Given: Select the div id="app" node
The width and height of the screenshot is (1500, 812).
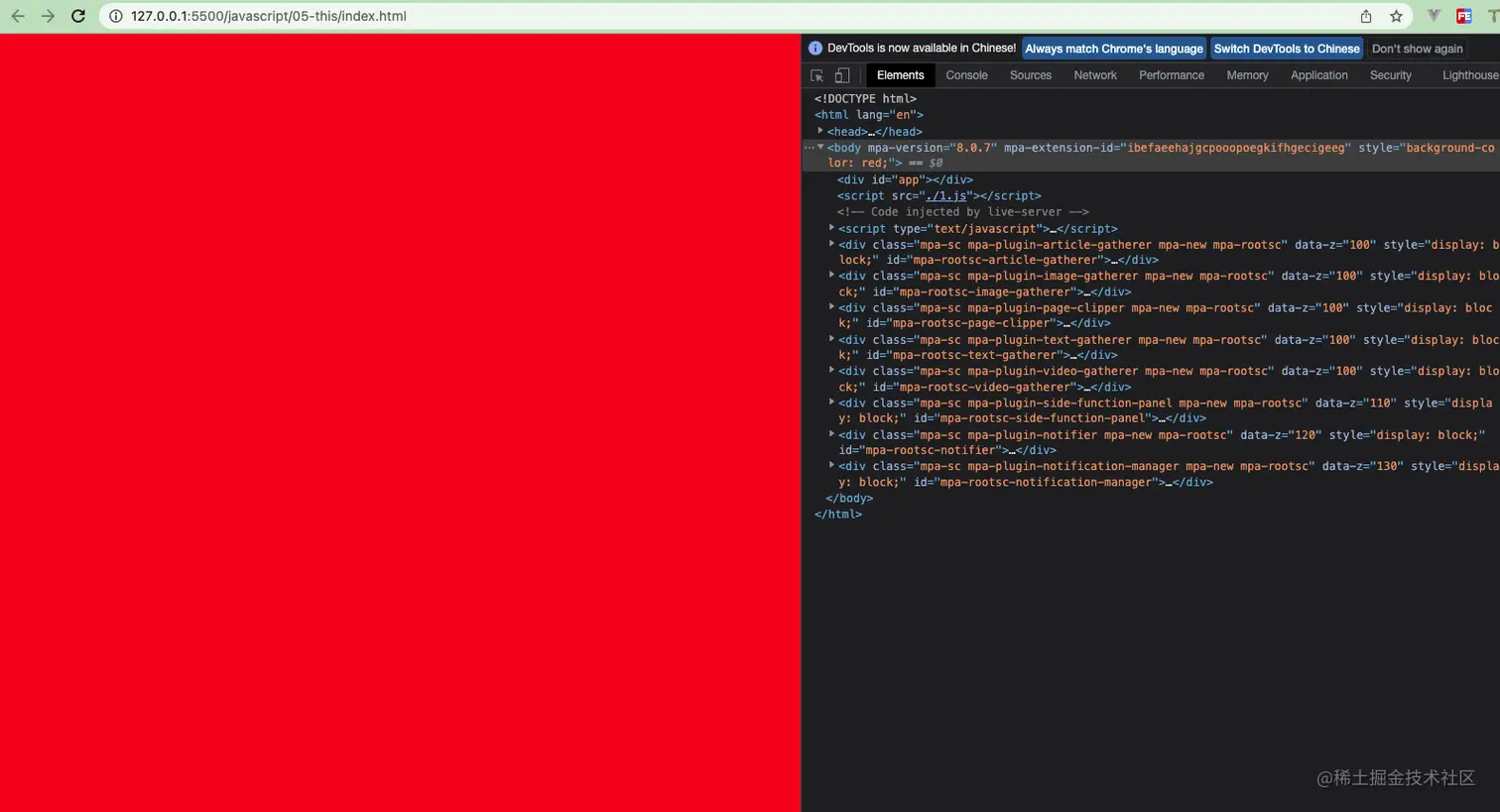Looking at the screenshot, I should click(905, 179).
